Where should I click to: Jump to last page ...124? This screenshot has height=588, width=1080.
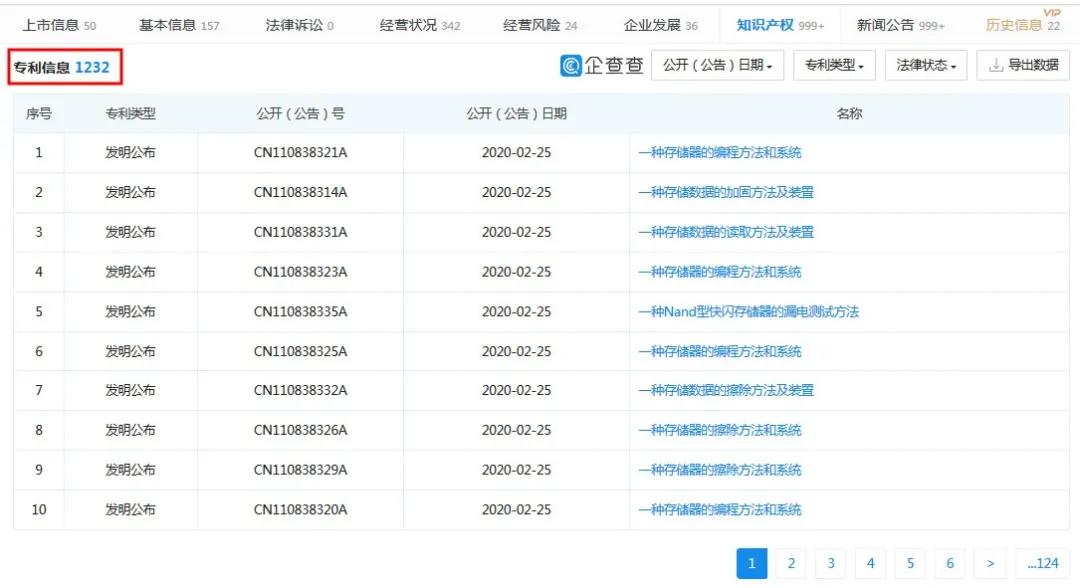point(1043,563)
